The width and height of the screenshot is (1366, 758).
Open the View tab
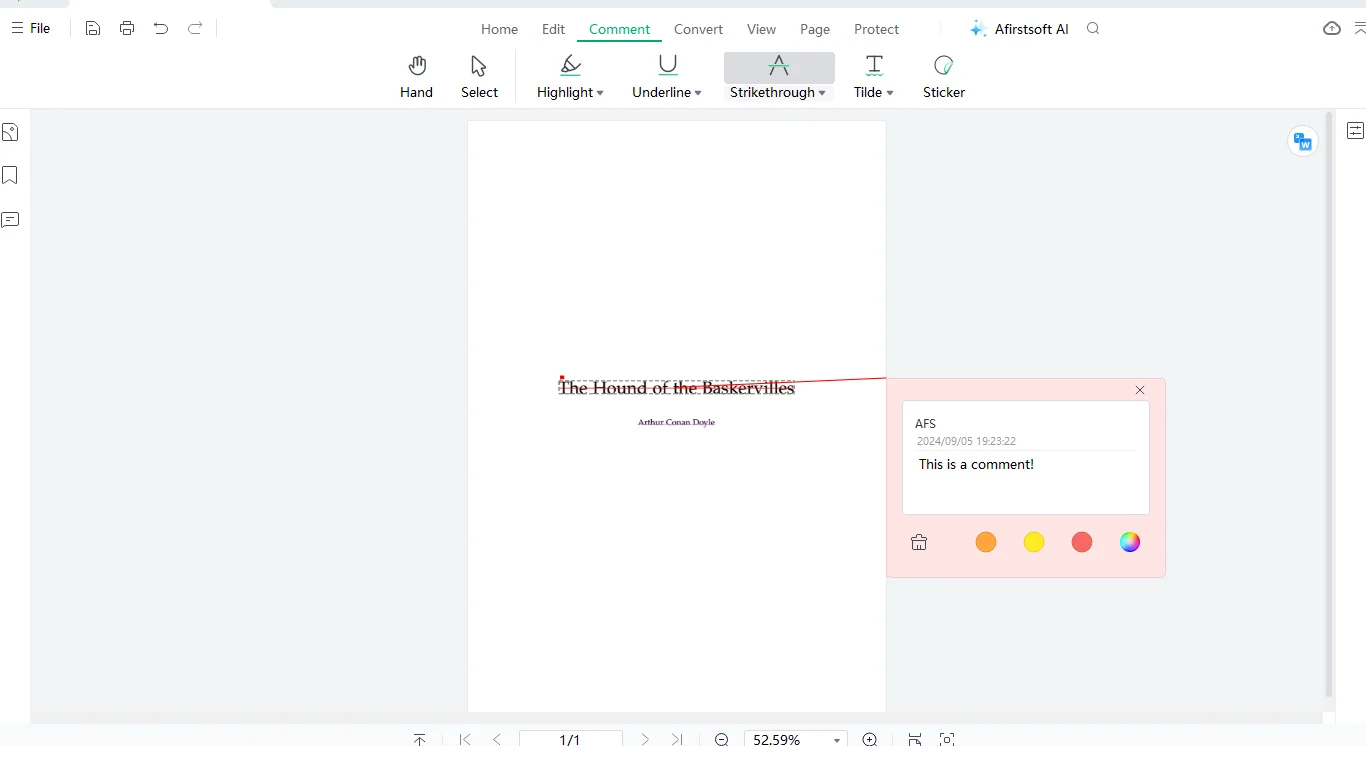pyautogui.click(x=761, y=29)
